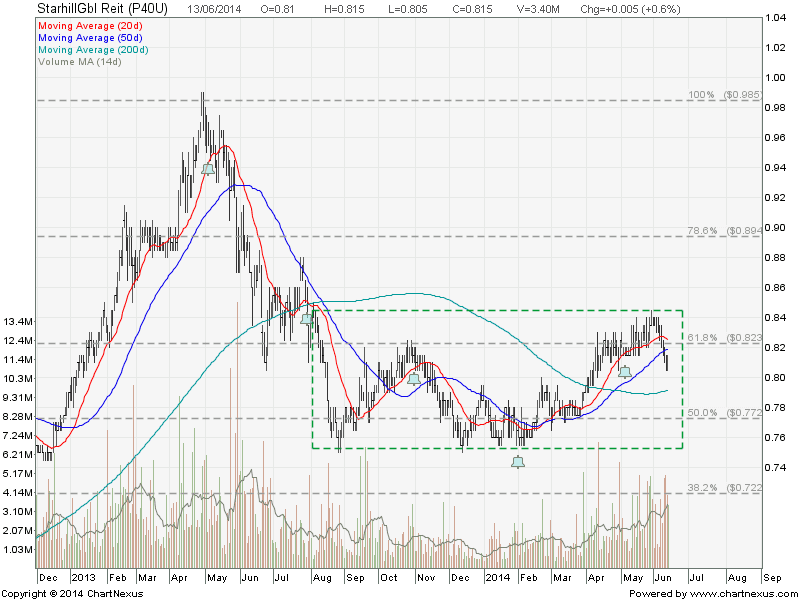This screenshot has width=800, height=600.
Task: Click the 0.92 price axis label
Action: 775,197
